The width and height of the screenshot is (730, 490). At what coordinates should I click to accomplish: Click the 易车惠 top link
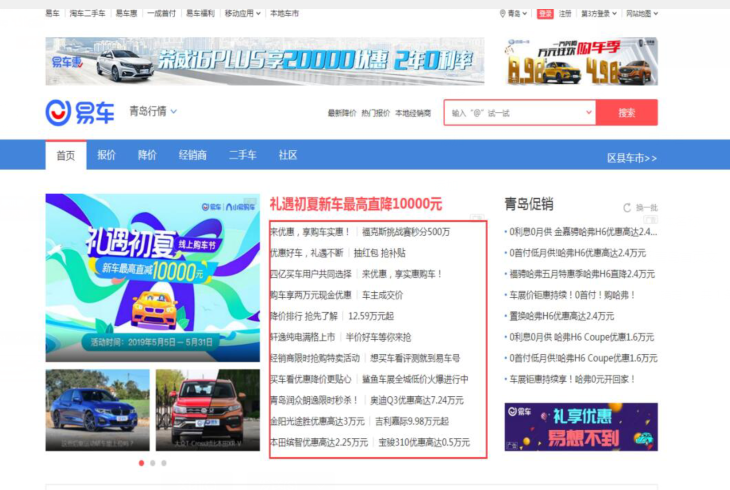pos(126,14)
